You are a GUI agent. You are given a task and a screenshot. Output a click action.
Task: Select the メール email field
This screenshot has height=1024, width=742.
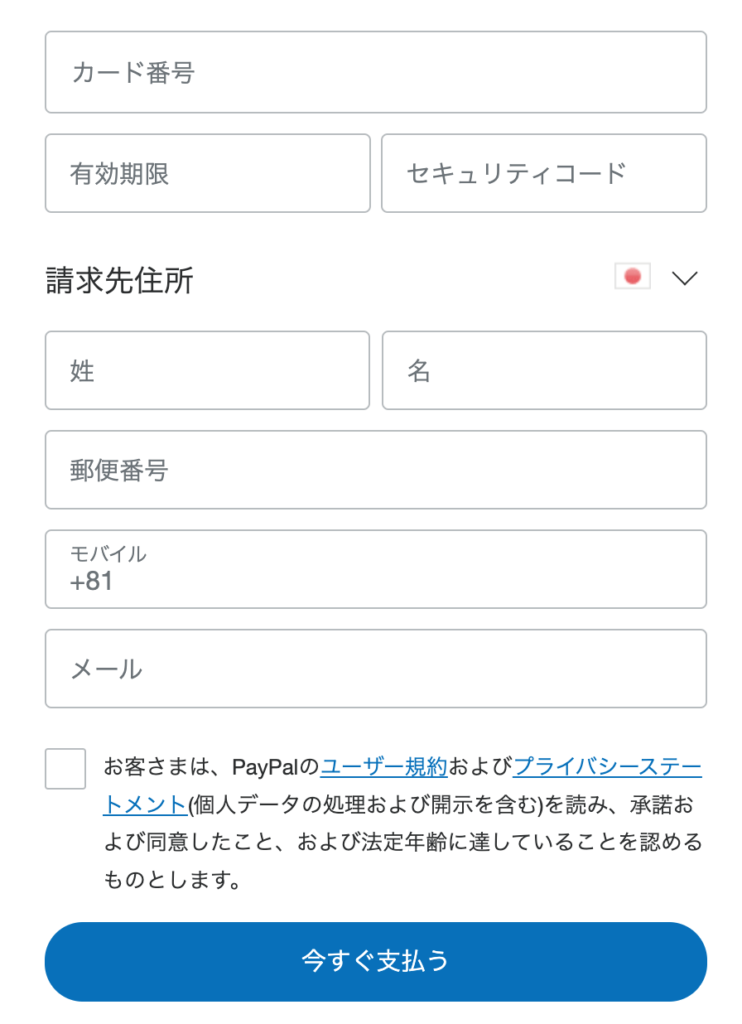(376, 668)
